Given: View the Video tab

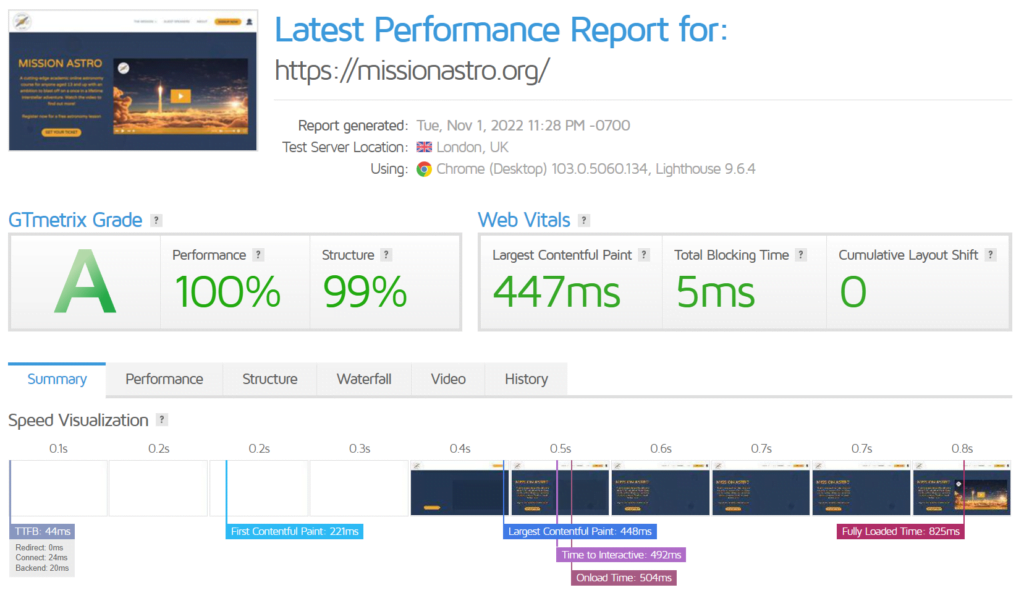Looking at the screenshot, I should coord(448,379).
